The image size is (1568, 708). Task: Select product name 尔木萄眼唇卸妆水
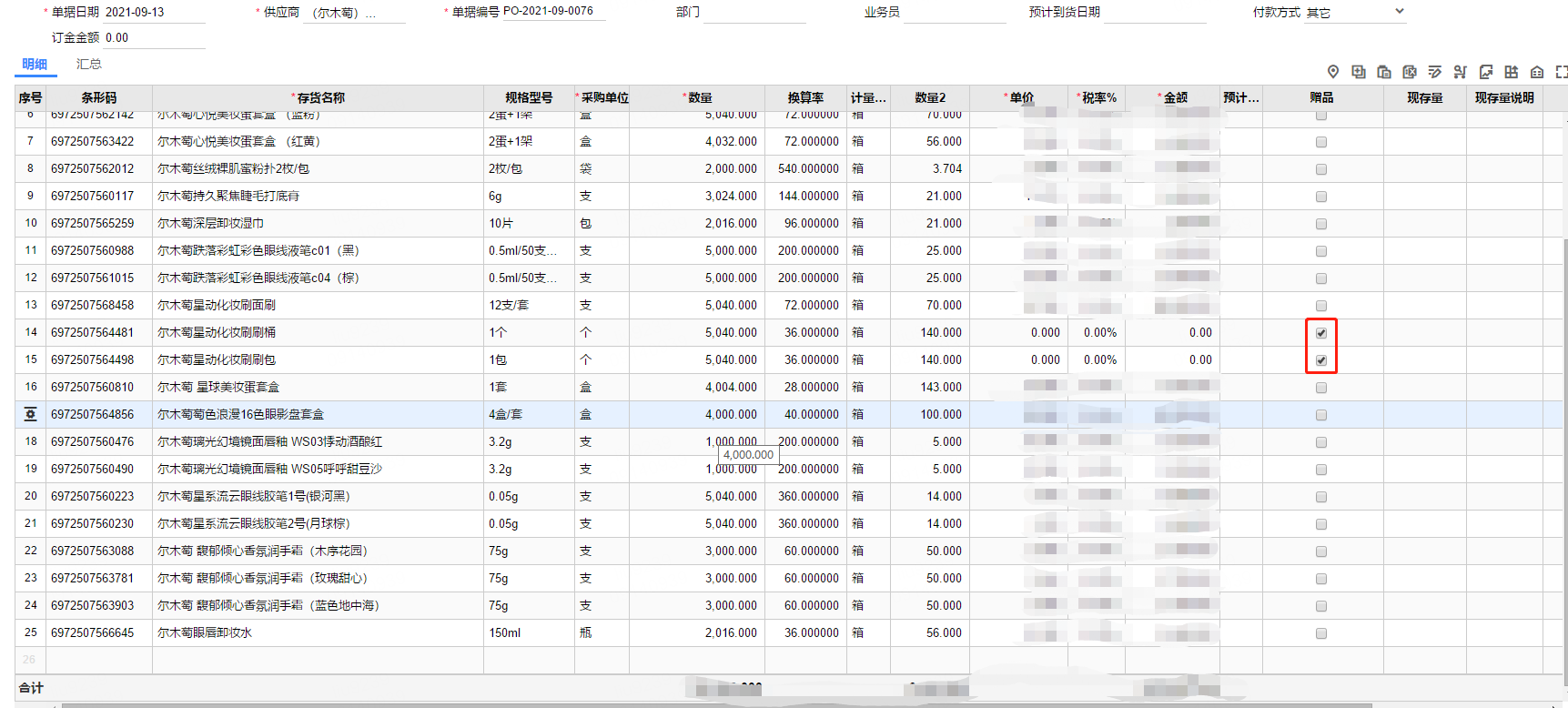coord(318,632)
